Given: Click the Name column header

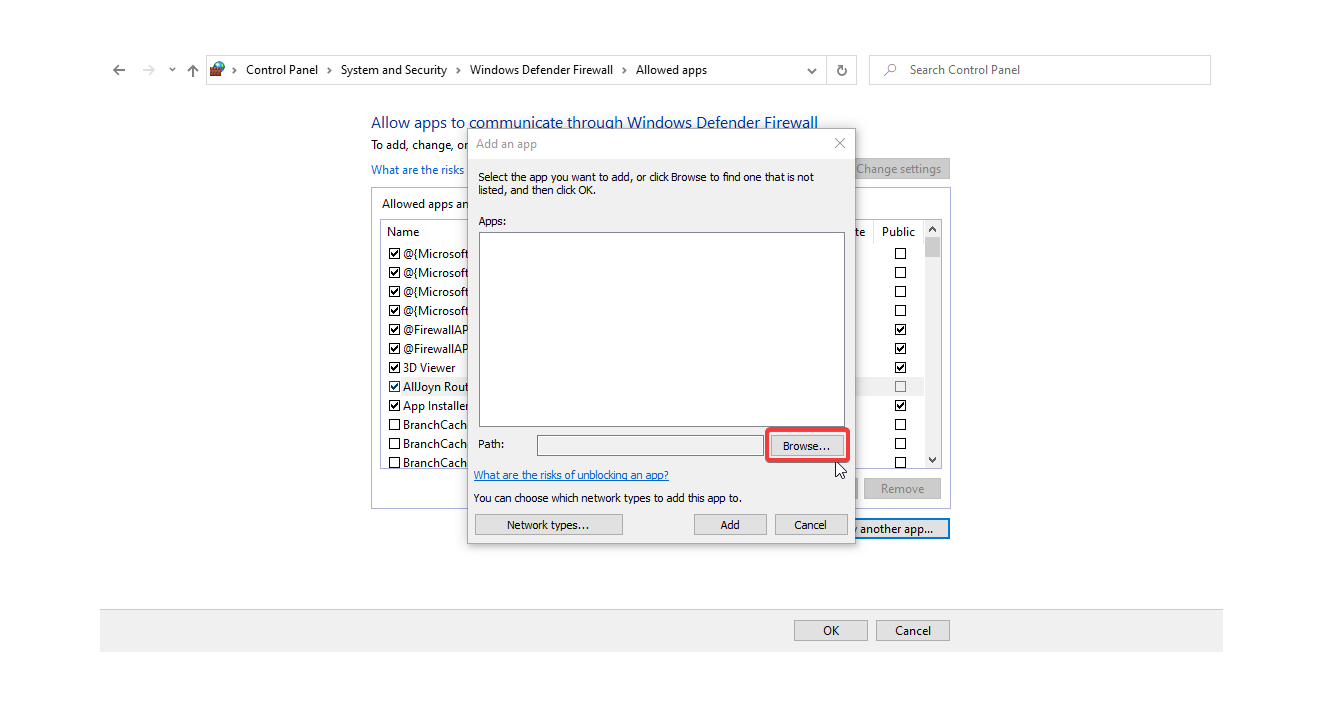Looking at the screenshot, I should 403,232.
